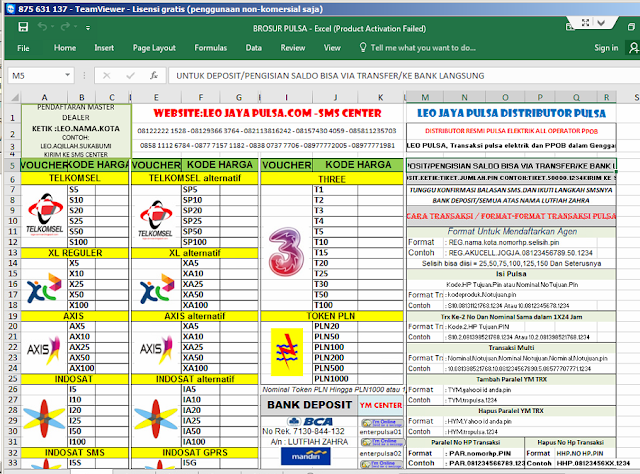
Task: Select cell with code XA100 under XL alternatif
Action: pyautogui.click(x=200, y=305)
